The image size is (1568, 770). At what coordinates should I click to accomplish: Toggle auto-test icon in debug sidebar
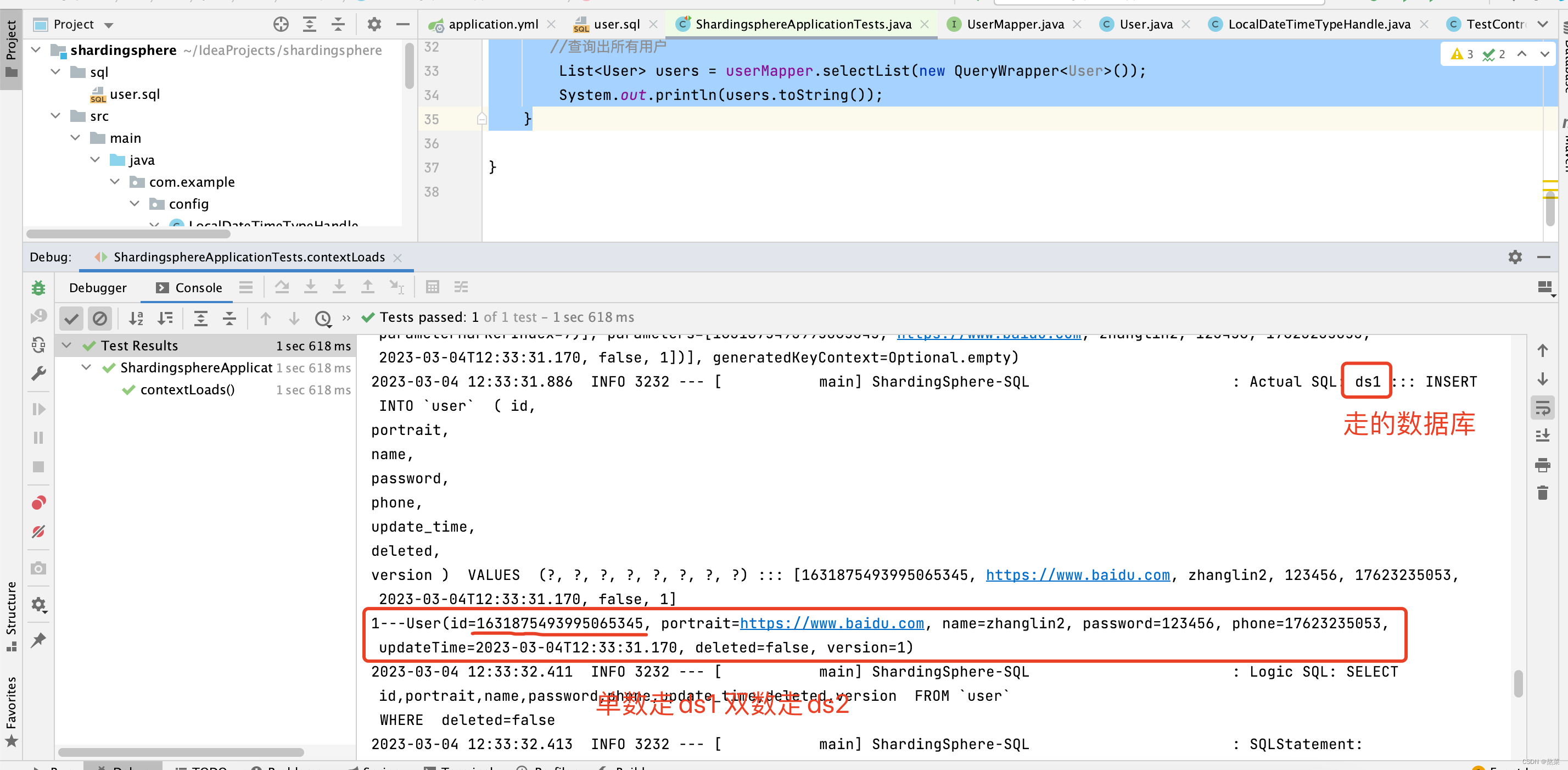point(38,345)
